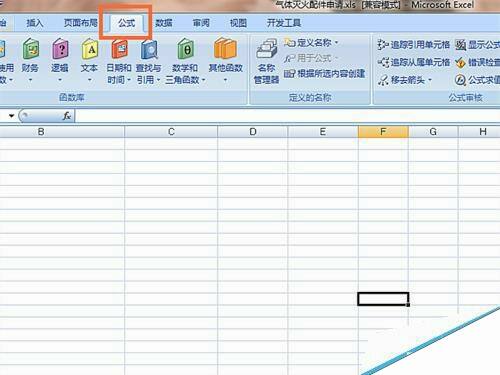Switch to the Formulas (公式) tab
The height and width of the screenshot is (375, 500).
click(126, 23)
